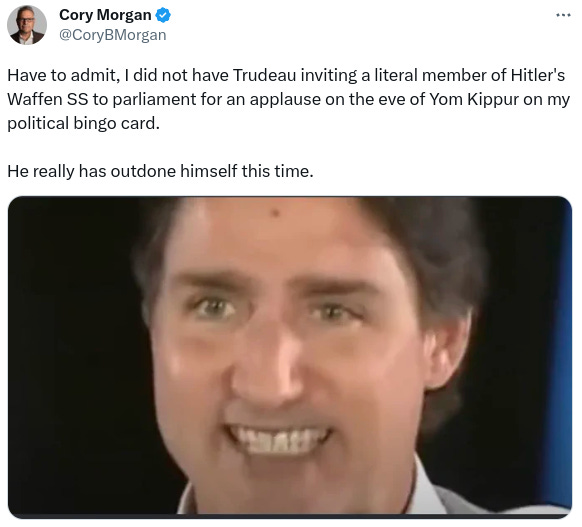Click the tweet's first paragraph text
This screenshot has width=582, height=527.
(x=288, y=99)
